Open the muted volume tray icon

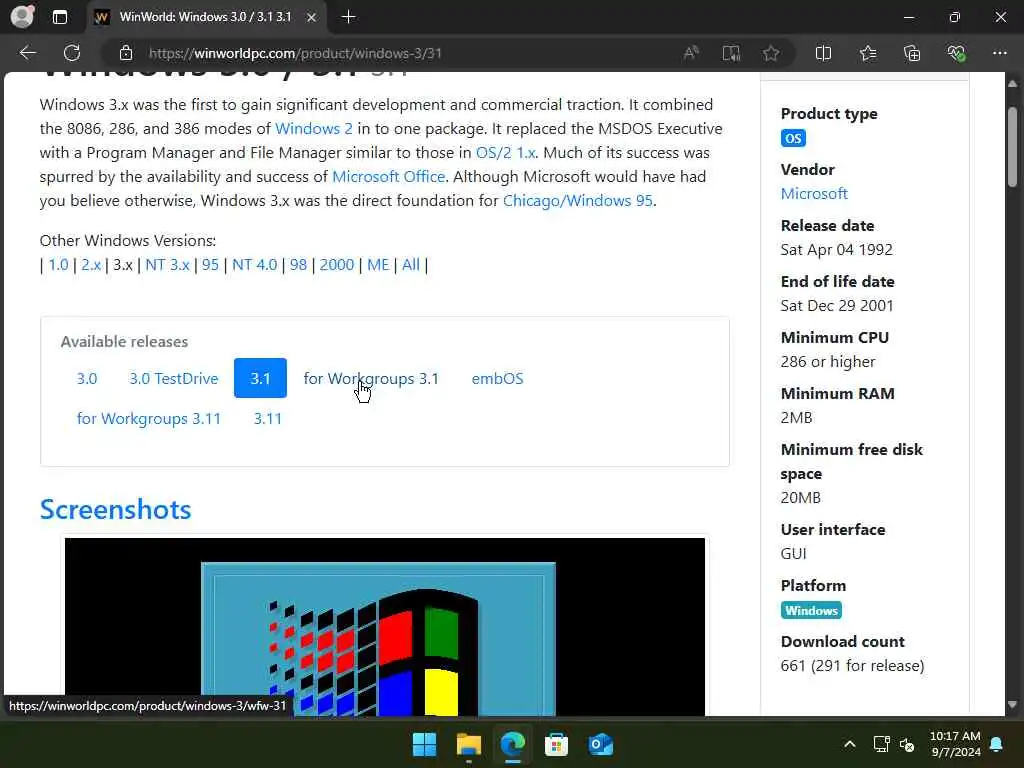[x=907, y=744]
